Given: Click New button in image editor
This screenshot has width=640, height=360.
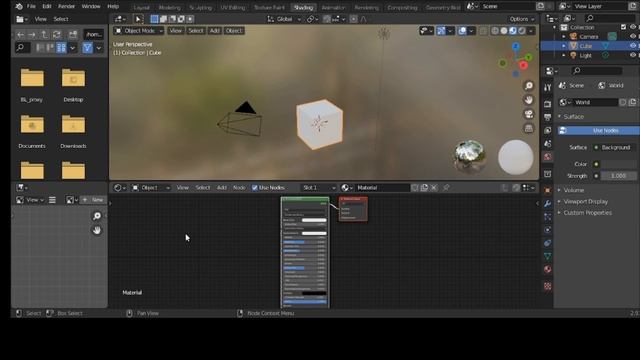Looking at the screenshot, I should point(93,200).
